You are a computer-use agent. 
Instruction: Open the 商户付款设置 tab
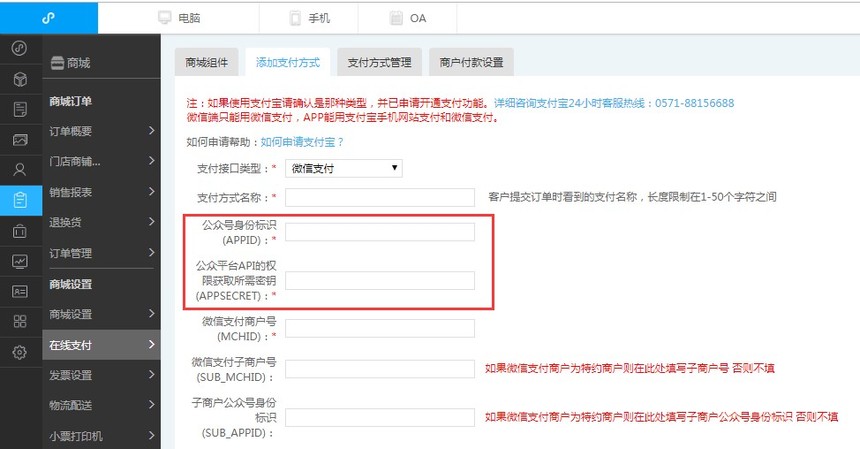(x=471, y=62)
